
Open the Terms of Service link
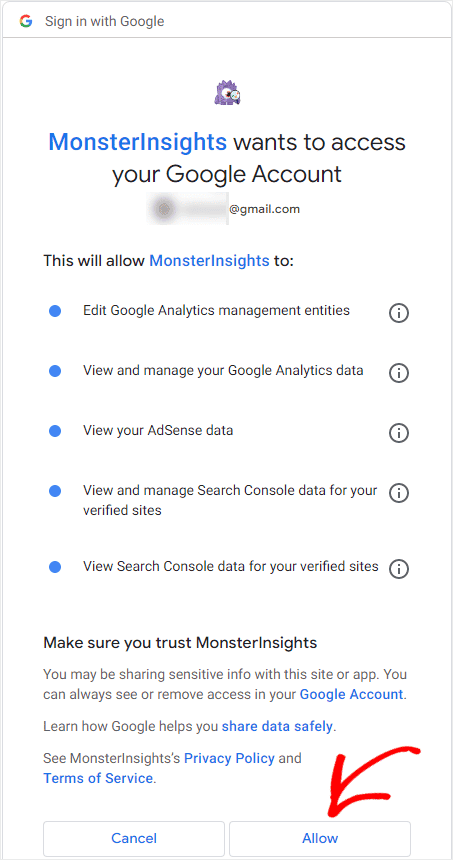(98, 778)
